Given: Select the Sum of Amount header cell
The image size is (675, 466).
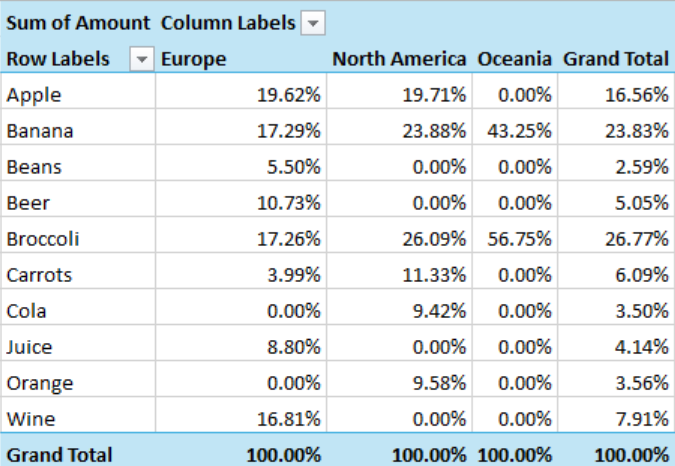Looking at the screenshot, I should point(78,23).
